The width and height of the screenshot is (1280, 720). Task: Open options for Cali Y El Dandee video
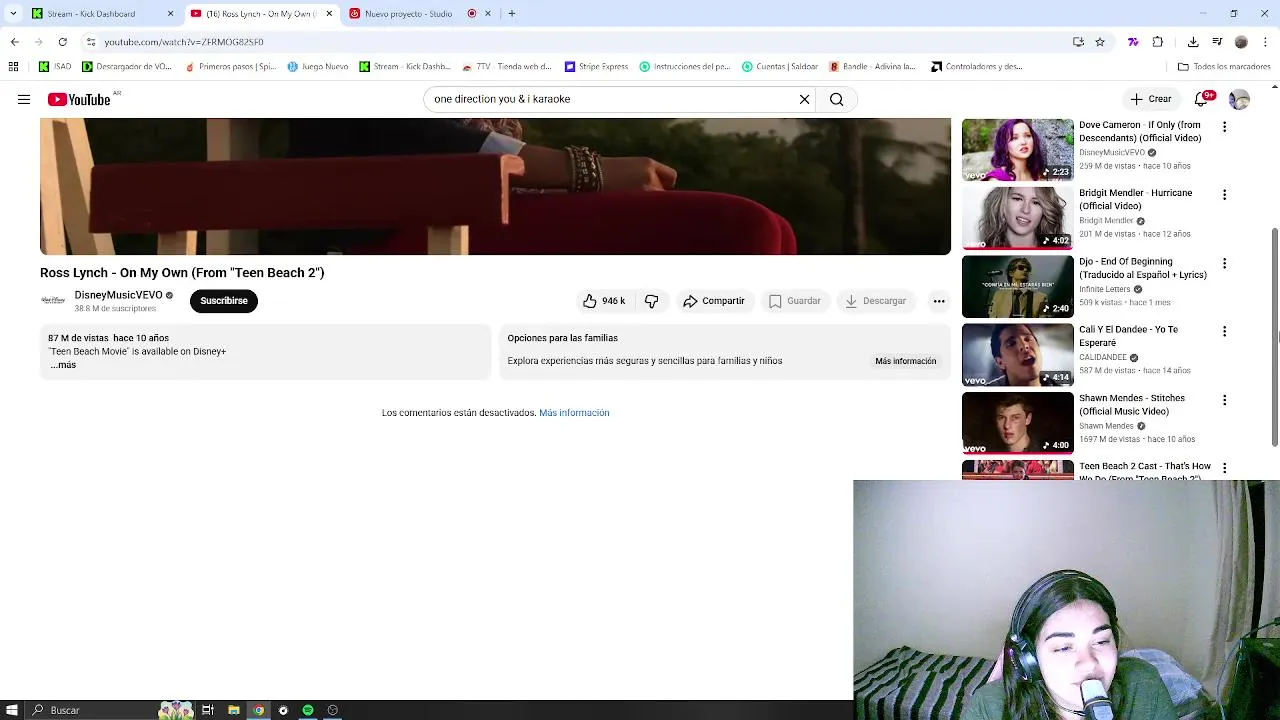pyautogui.click(x=1224, y=331)
